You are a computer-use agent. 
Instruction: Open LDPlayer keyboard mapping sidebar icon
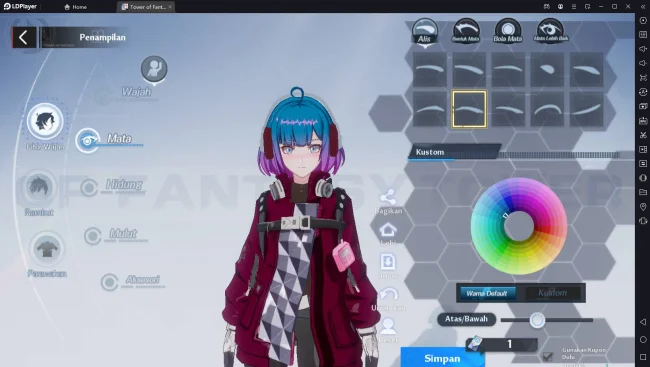[643, 34]
